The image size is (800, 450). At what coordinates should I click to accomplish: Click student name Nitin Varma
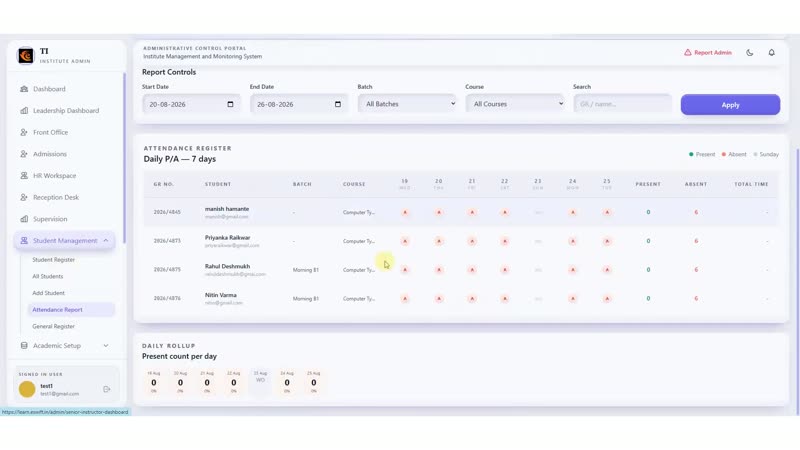(x=221, y=295)
